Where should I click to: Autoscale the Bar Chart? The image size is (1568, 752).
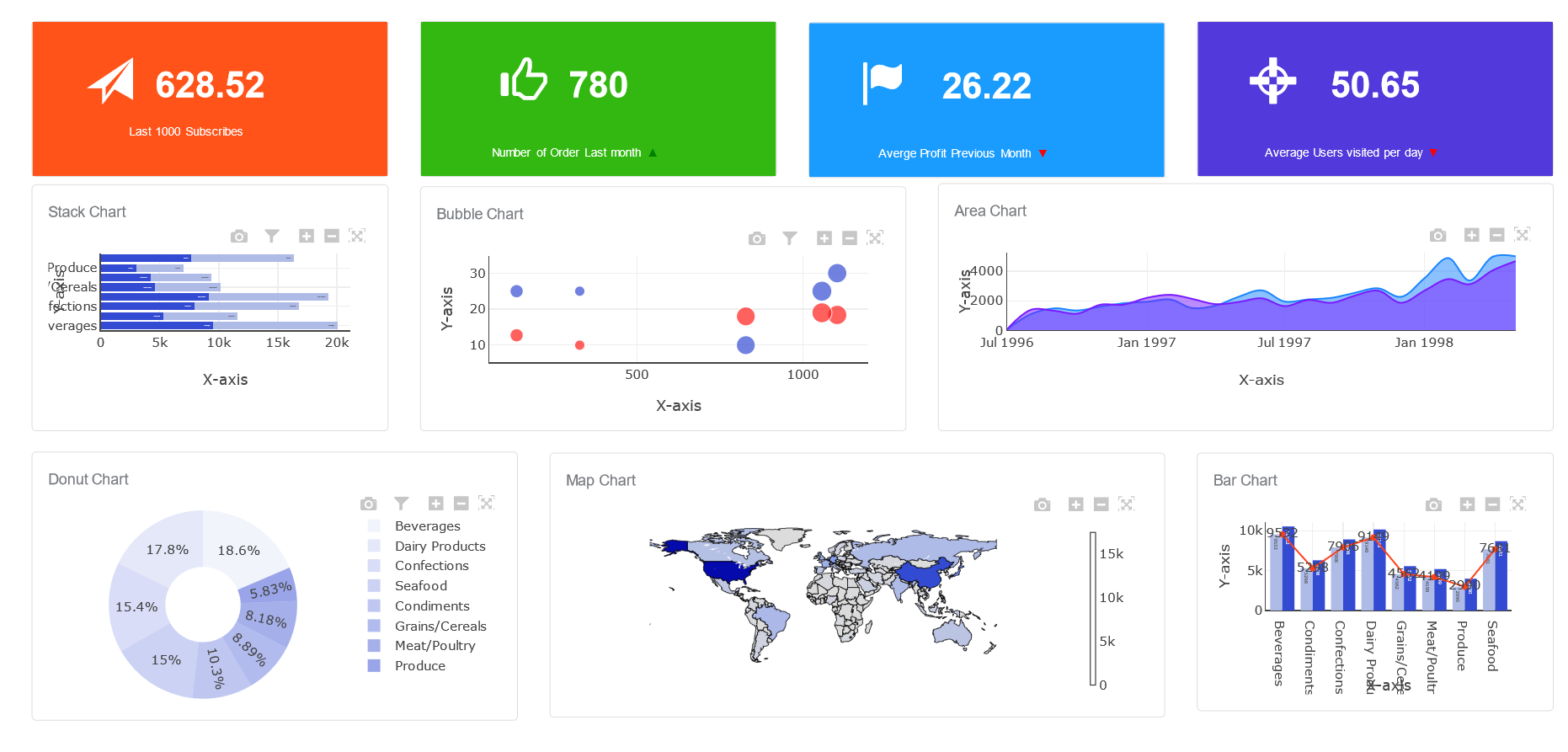[x=1518, y=504]
